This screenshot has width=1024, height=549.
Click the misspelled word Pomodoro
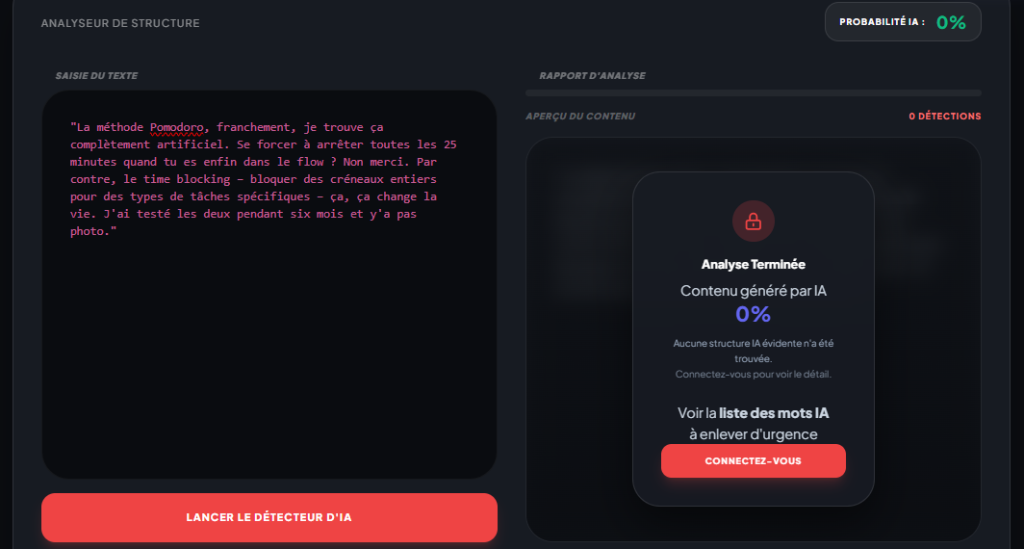[176, 127]
